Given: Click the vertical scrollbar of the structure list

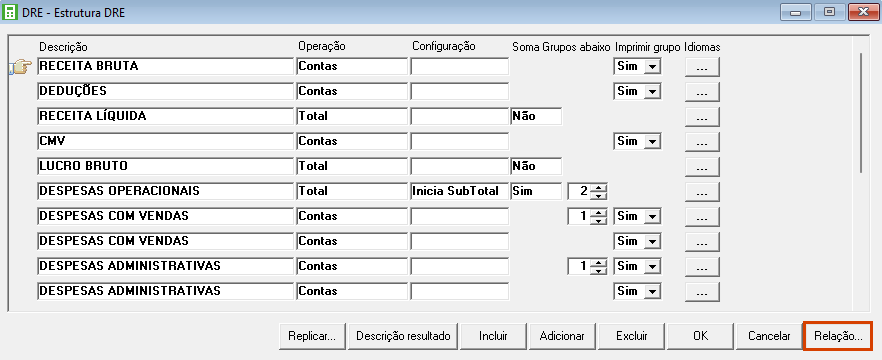Looking at the screenshot, I should click(861, 112).
